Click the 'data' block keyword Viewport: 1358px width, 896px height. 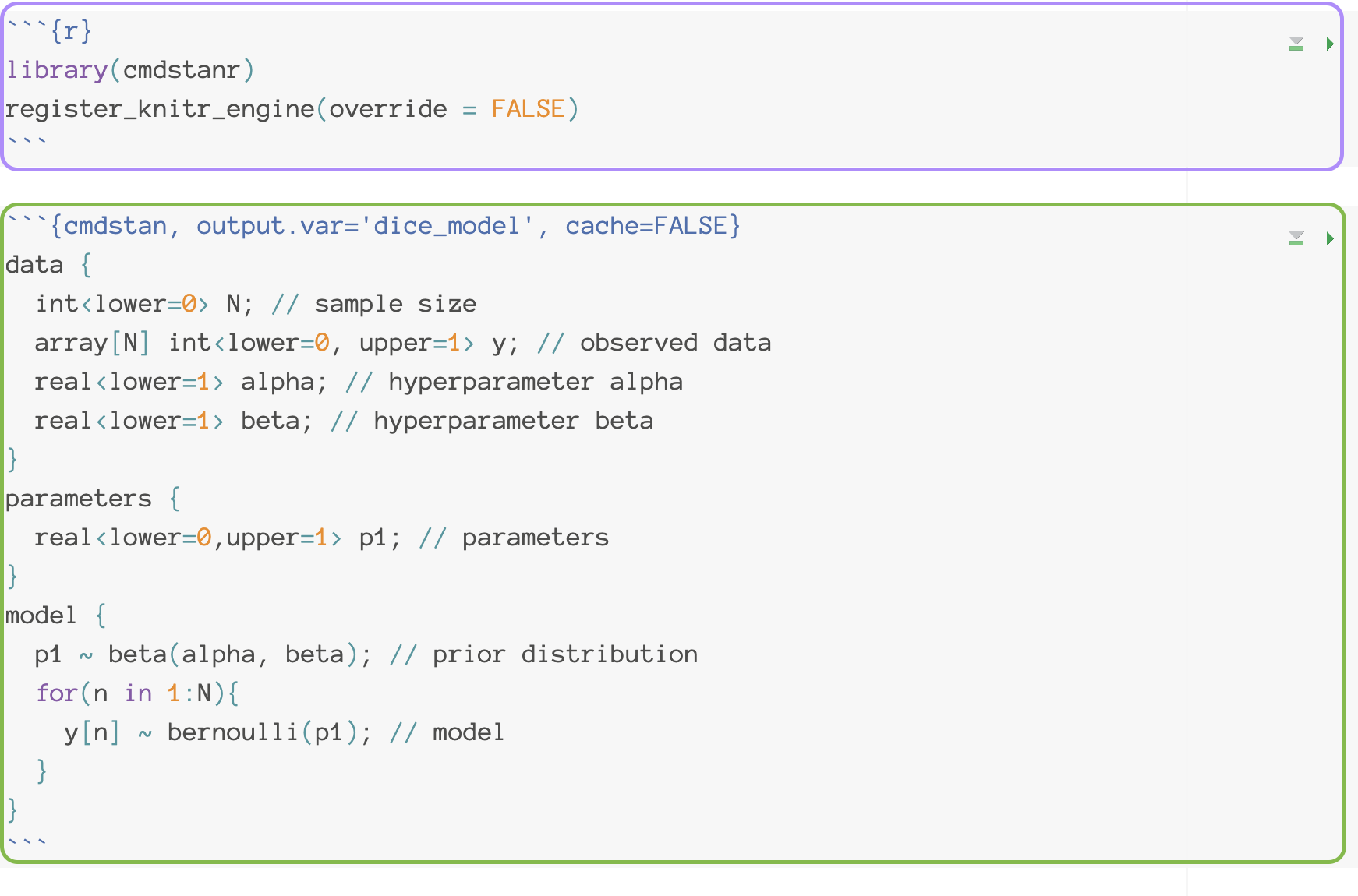(x=34, y=265)
